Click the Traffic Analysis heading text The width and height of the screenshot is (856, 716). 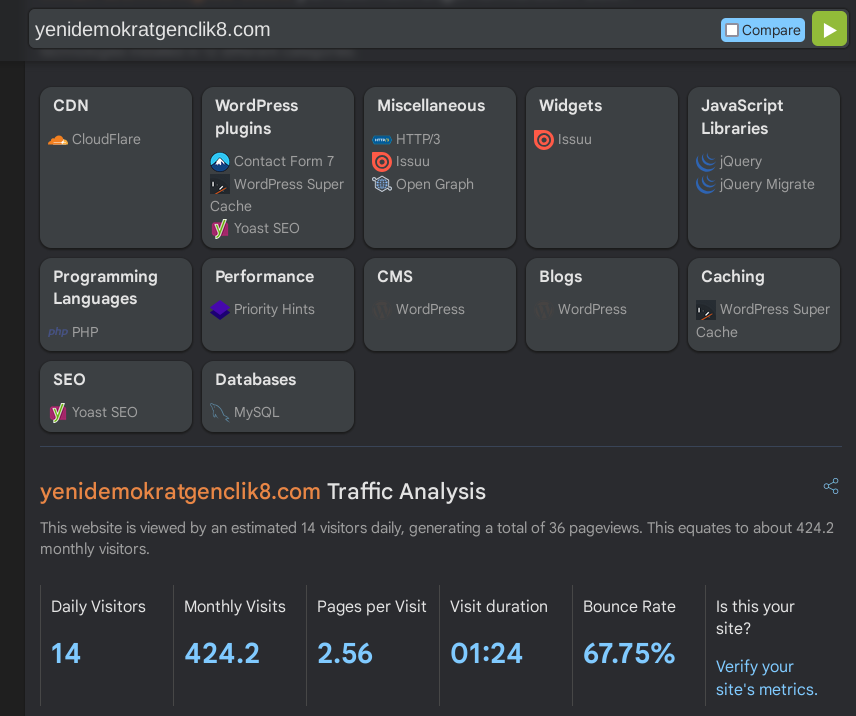click(x=406, y=492)
